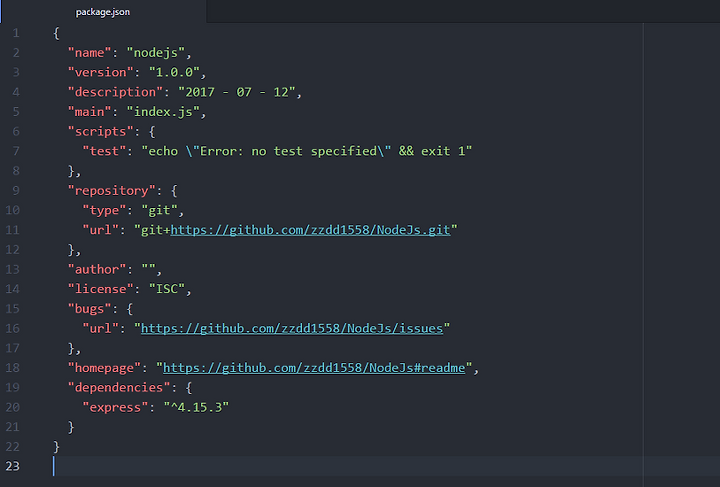Click the "repository" key
The height and width of the screenshot is (487, 720).
pyautogui.click(x=112, y=191)
